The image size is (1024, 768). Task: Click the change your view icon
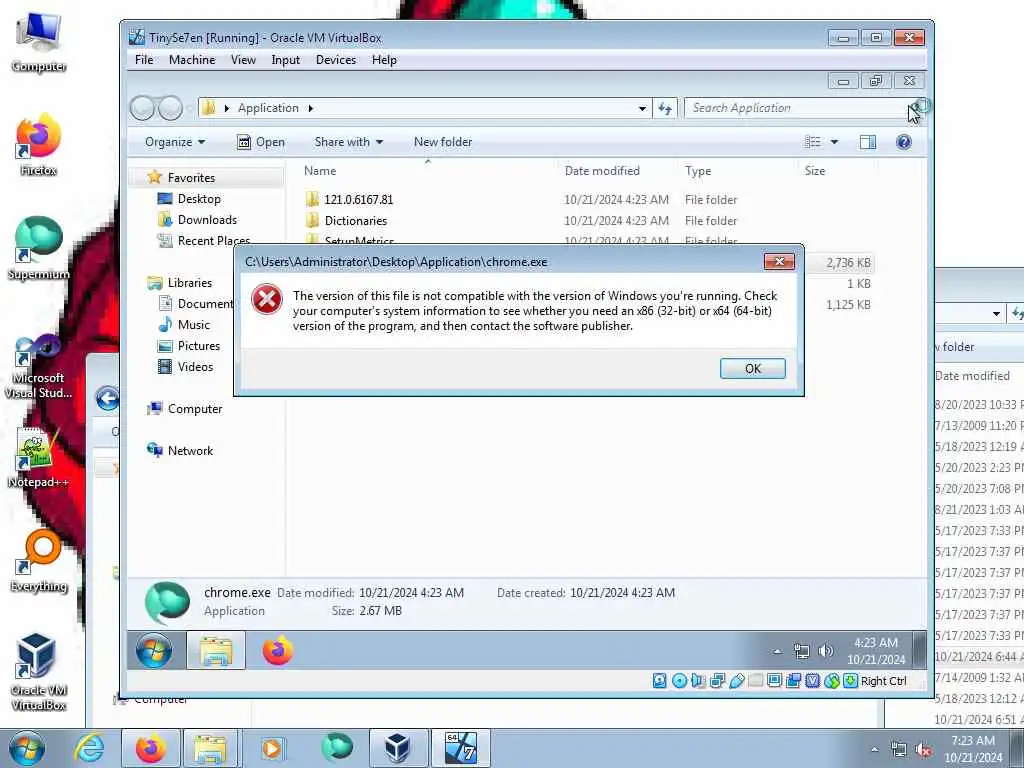[812, 142]
